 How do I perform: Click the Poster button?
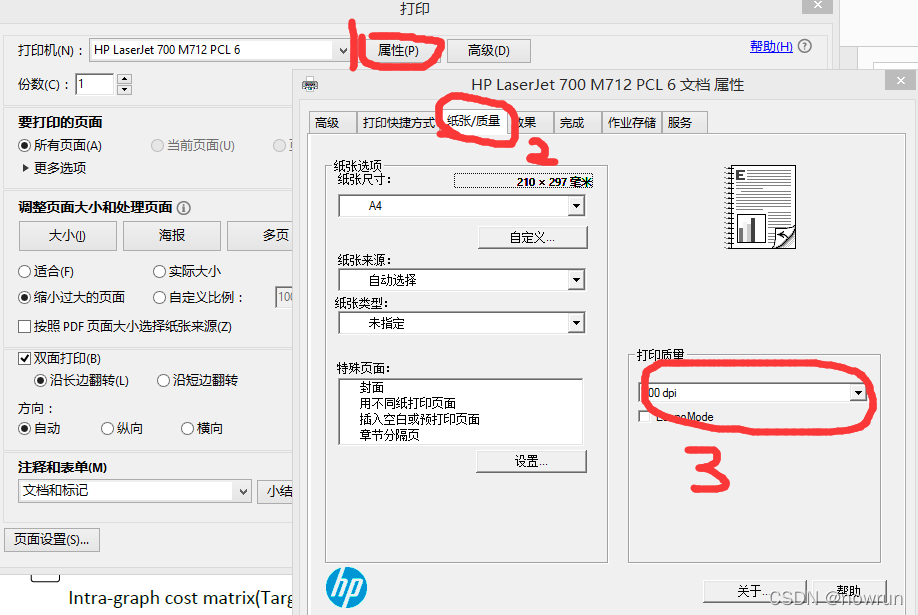pos(172,236)
